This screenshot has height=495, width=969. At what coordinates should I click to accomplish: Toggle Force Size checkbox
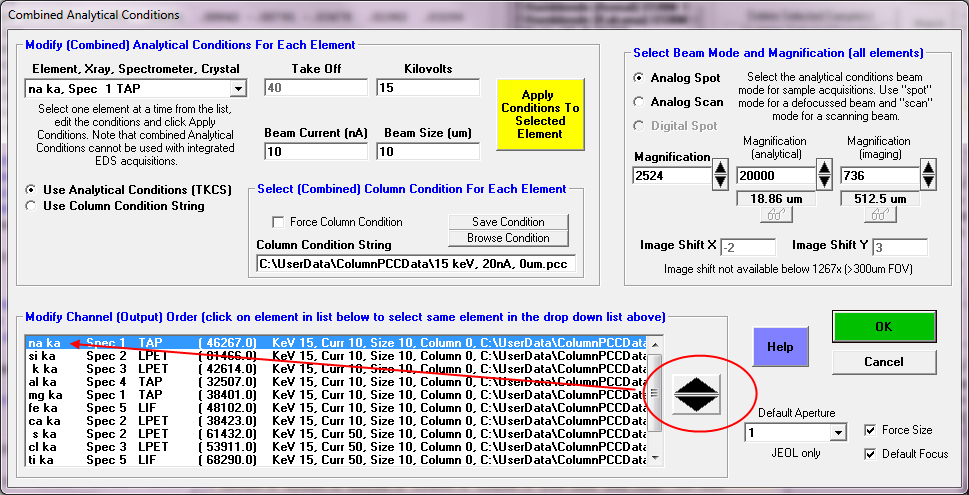click(870, 430)
